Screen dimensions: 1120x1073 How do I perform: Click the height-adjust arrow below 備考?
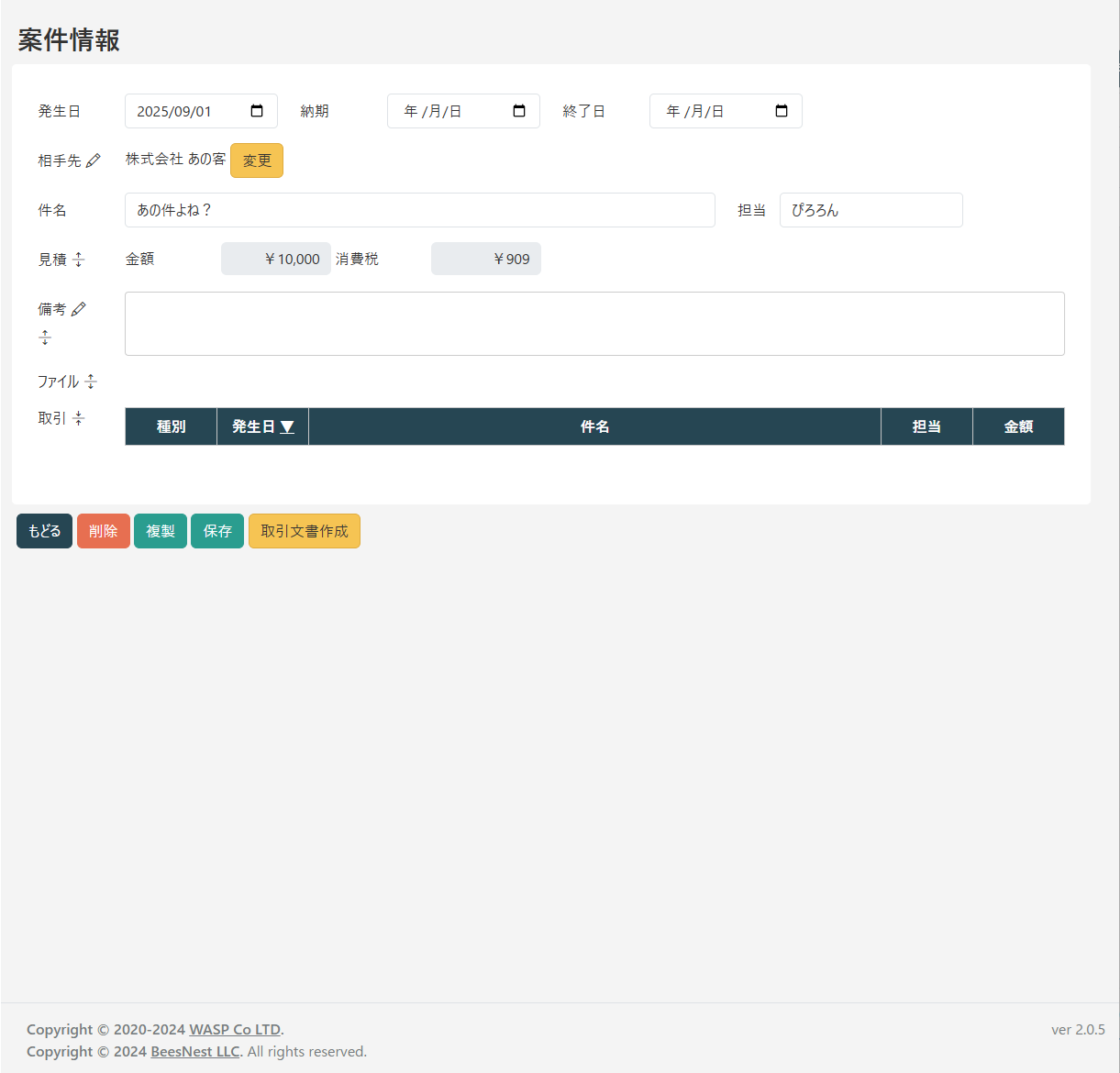(45, 337)
